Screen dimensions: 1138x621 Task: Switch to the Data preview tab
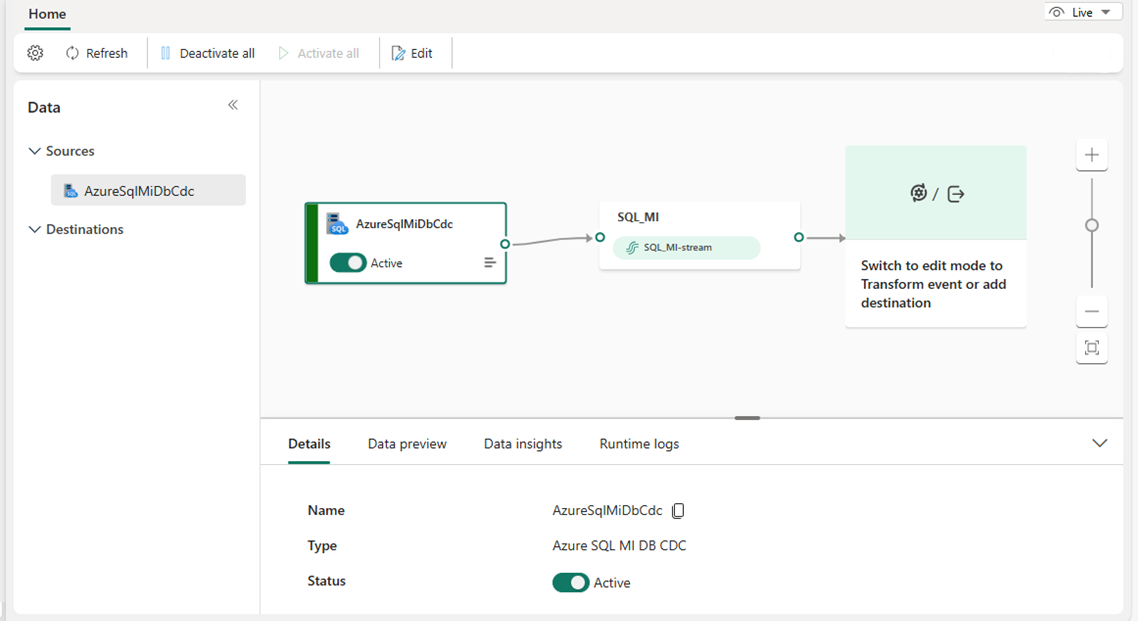[x=407, y=443]
